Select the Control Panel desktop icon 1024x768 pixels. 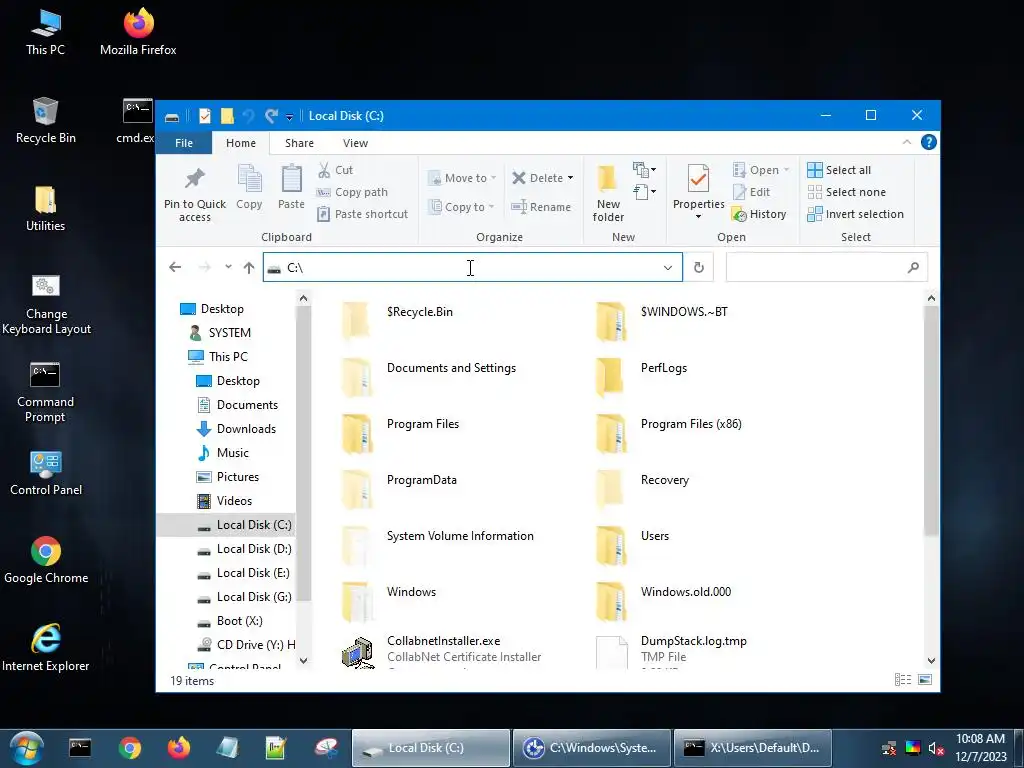pos(46,473)
